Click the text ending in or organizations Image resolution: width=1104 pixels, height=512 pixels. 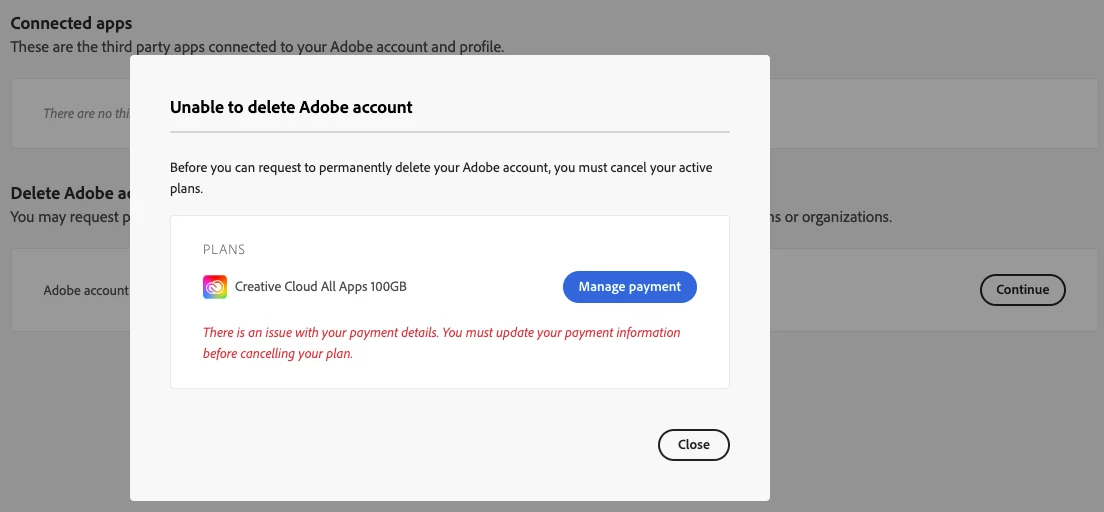pos(830,217)
